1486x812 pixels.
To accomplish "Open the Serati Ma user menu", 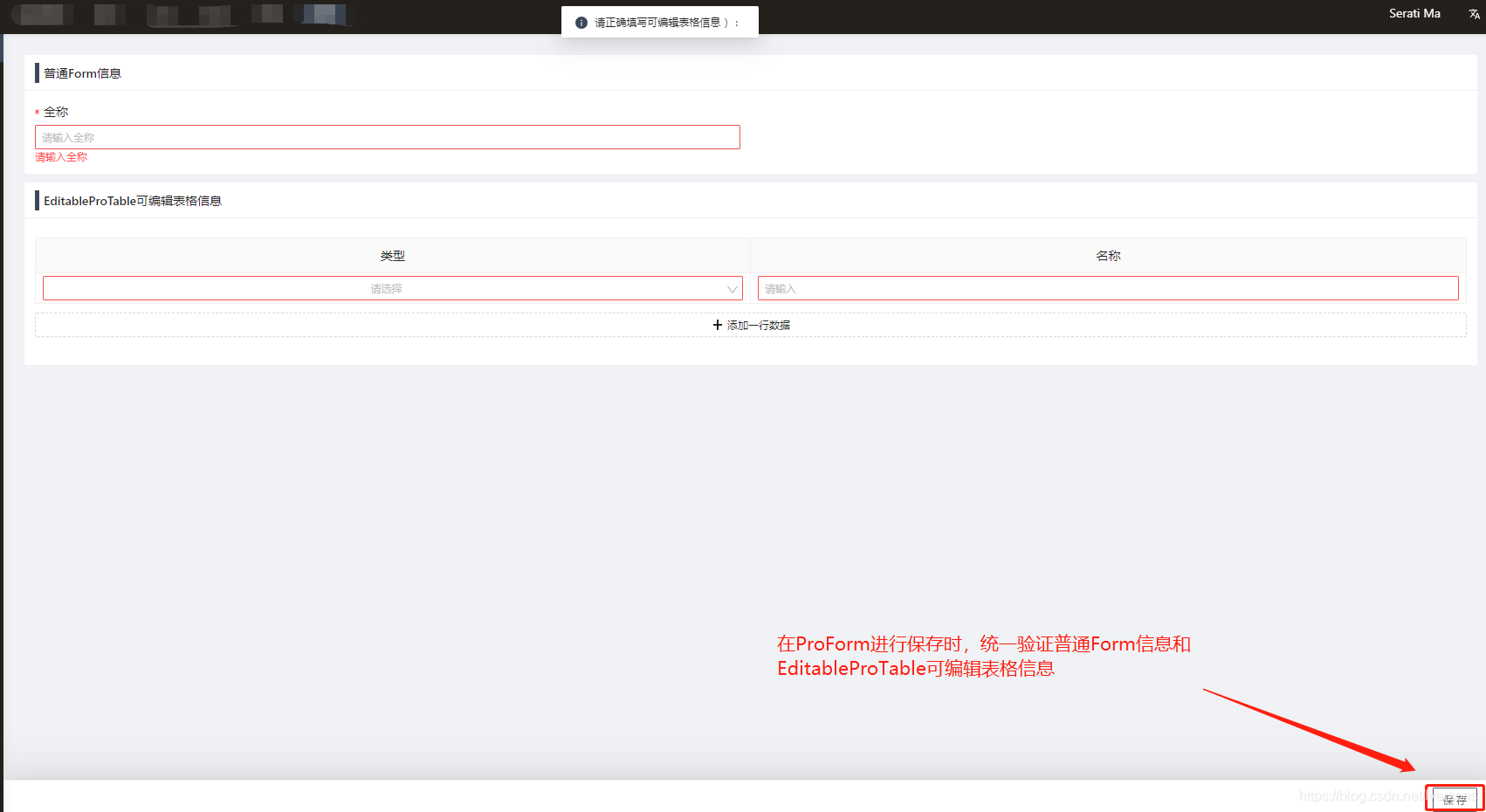I will click(1414, 13).
